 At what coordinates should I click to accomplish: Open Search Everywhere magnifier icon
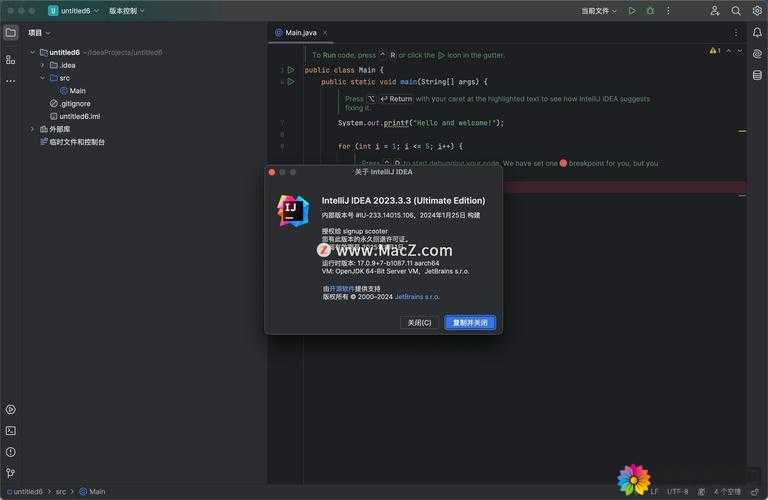click(736, 11)
